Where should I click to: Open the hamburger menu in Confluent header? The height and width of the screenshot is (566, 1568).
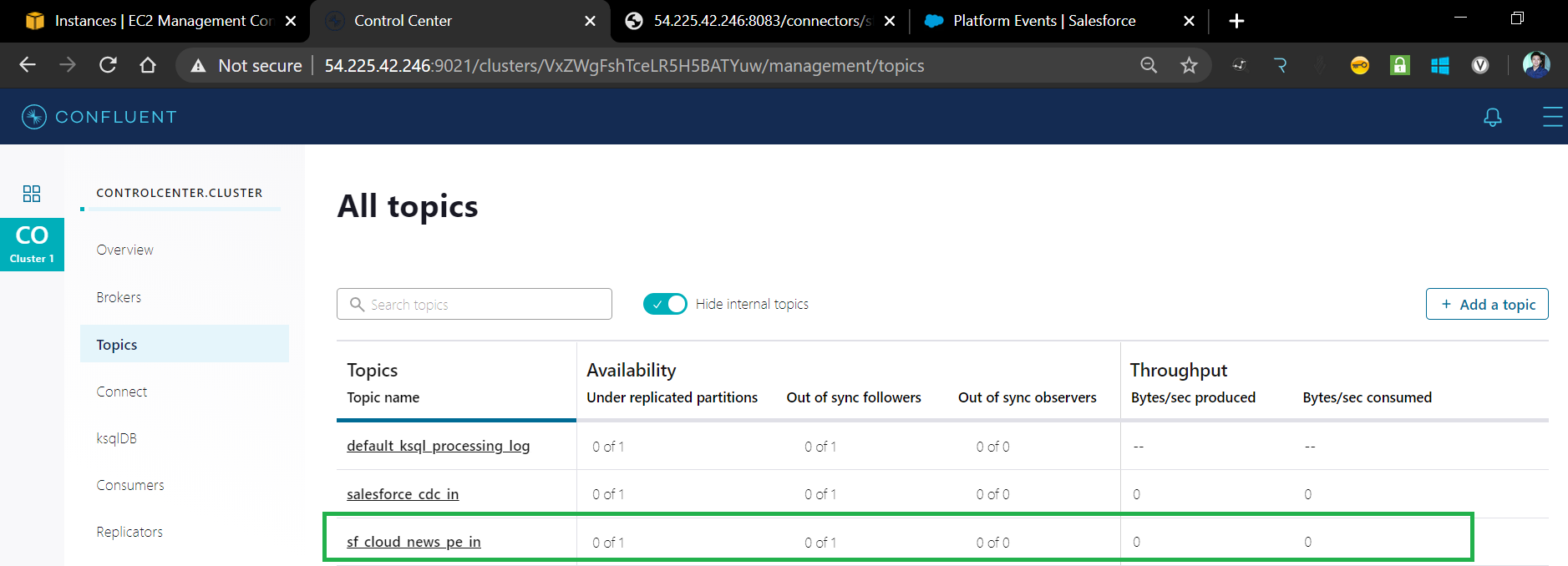[1551, 118]
